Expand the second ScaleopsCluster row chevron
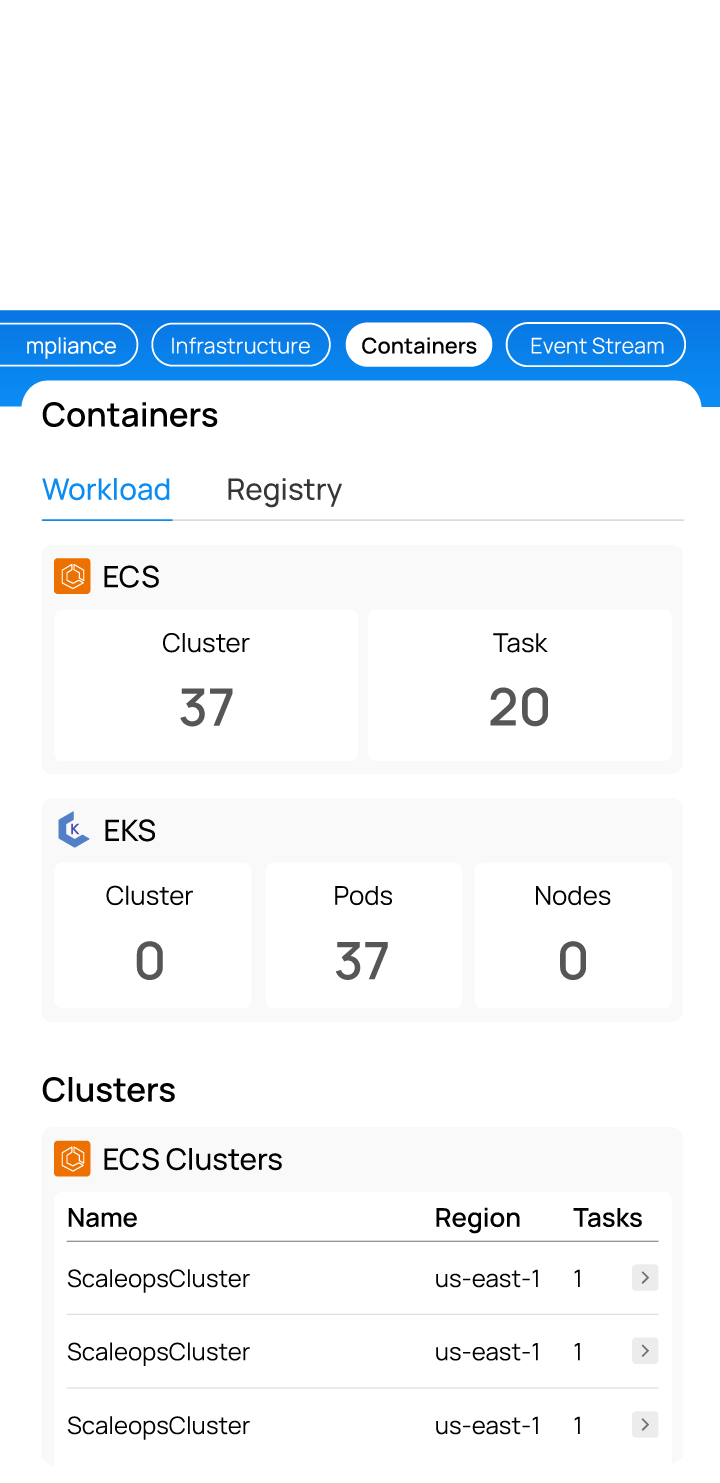 pyautogui.click(x=645, y=1351)
